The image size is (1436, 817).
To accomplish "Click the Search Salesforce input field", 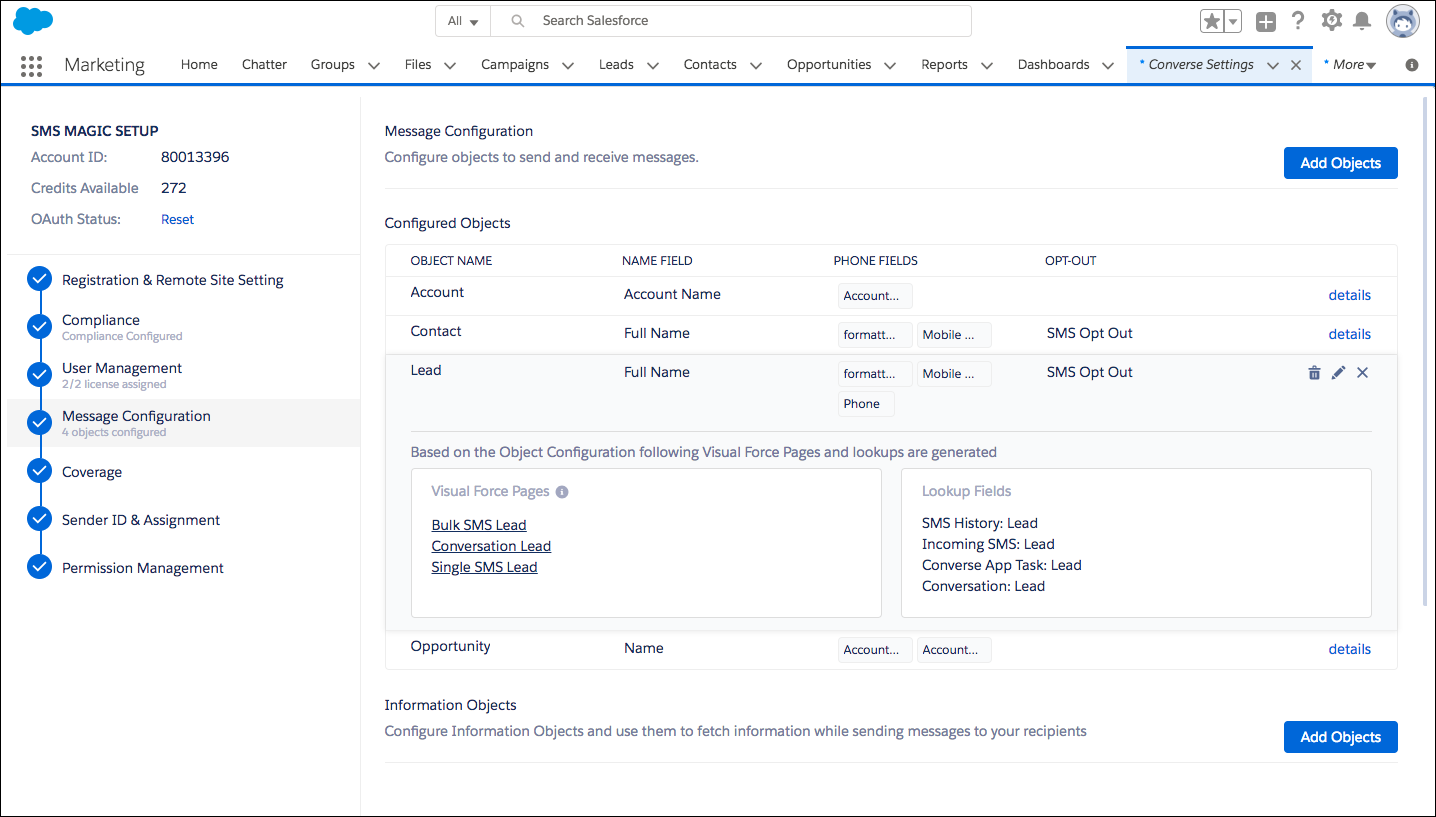I will coord(732,21).
